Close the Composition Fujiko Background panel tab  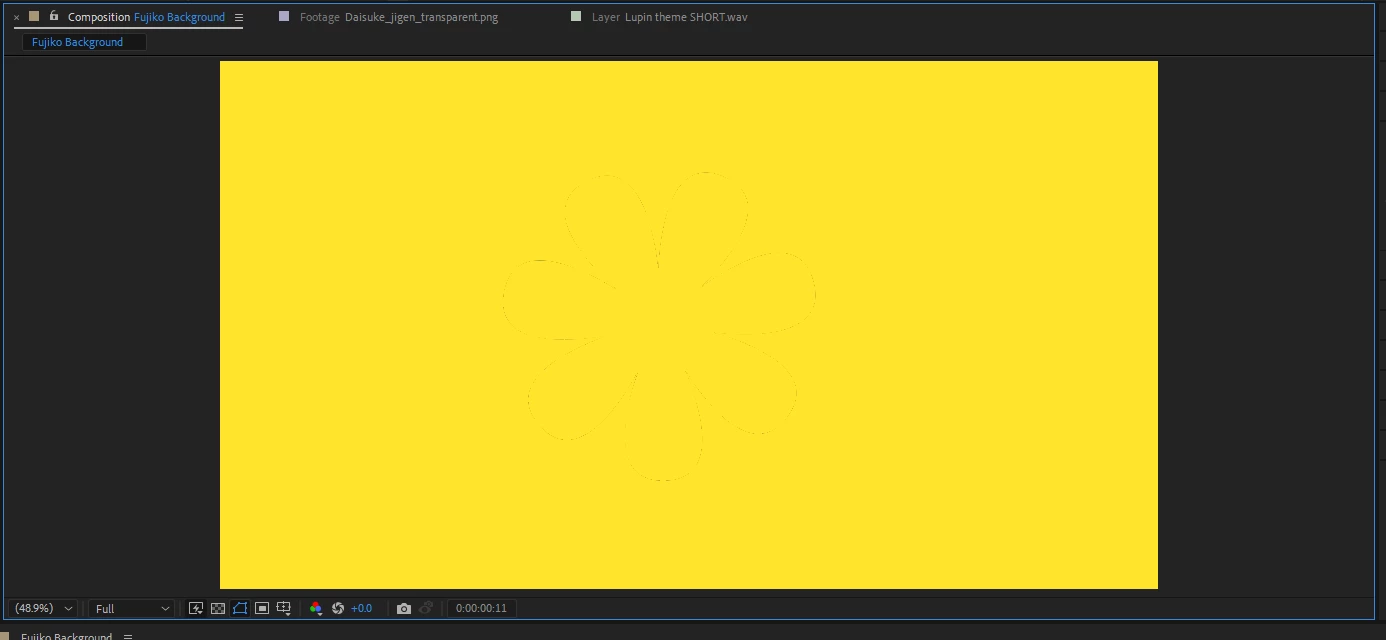[16, 17]
